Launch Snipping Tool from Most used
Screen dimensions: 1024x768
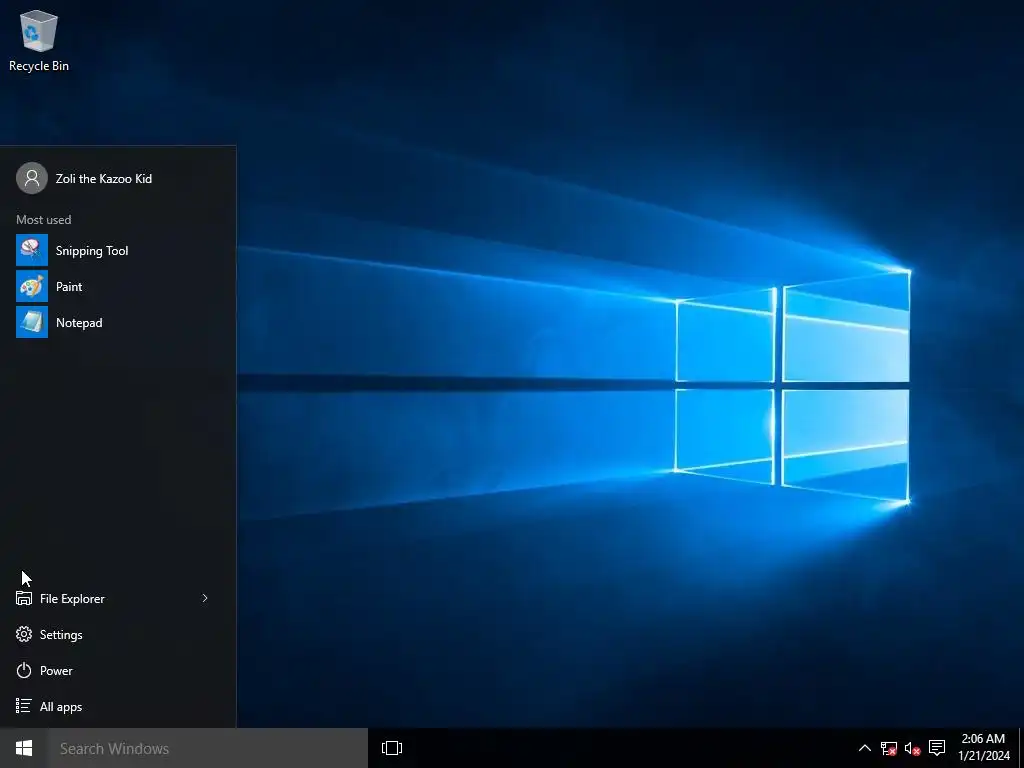(118, 251)
